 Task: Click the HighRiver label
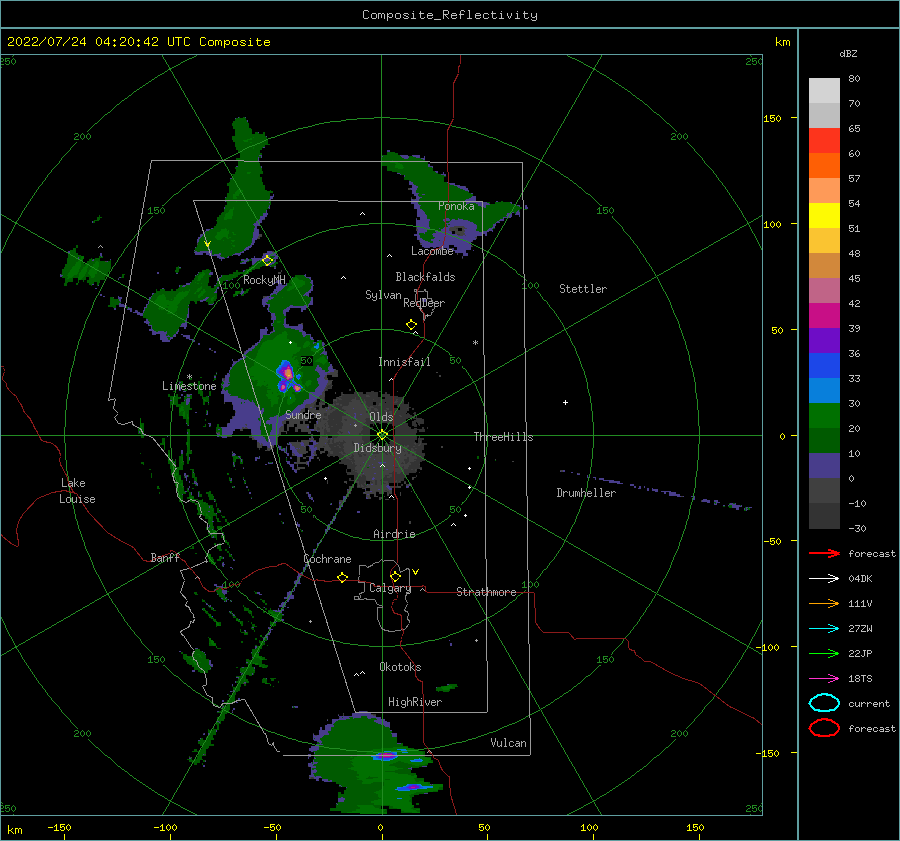[x=415, y=702]
